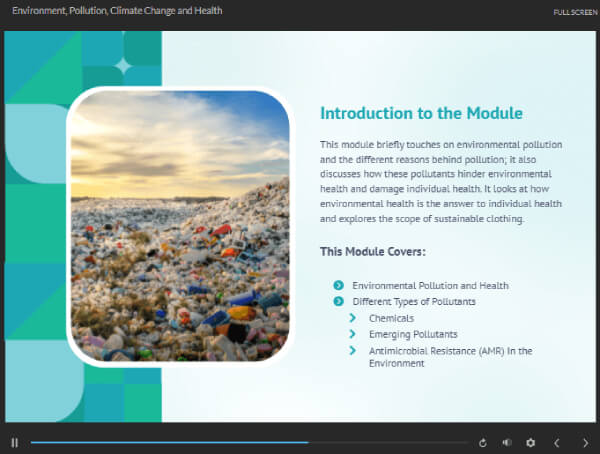This screenshot has width=600, height=454.
Task: Click bullet icon beside Environmental Pollution and Health
Action: pyautogui.click(x=339, y=285)
